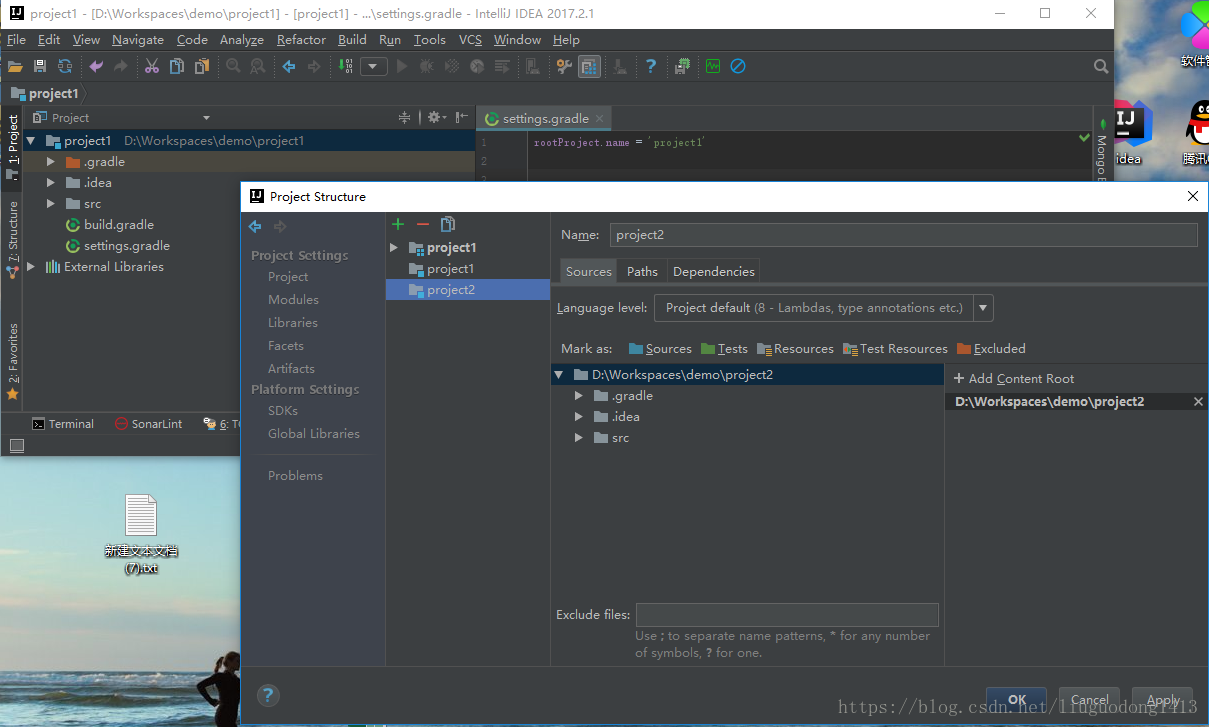Close the settings.gradle editor tab
Viewport: 1209px width, 727px height.
coord(600,118)
